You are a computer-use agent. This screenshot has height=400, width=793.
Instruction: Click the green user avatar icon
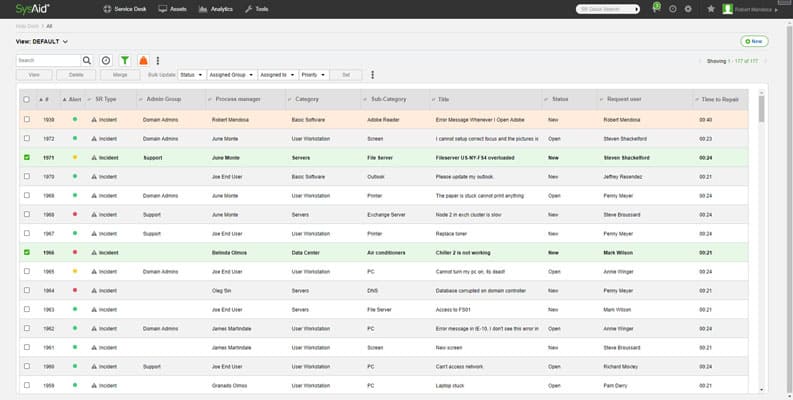(x=727, y=9)
